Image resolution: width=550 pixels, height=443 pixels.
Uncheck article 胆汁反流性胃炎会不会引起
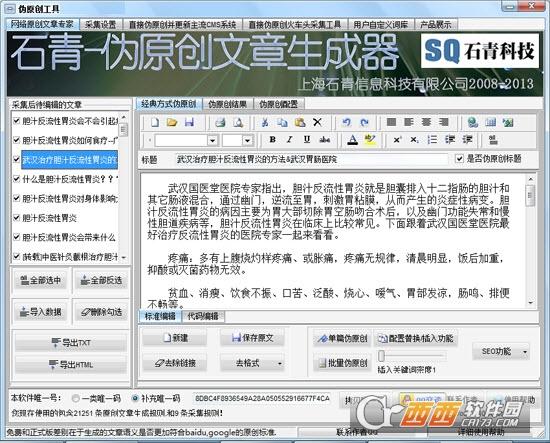tap(16, 121)
